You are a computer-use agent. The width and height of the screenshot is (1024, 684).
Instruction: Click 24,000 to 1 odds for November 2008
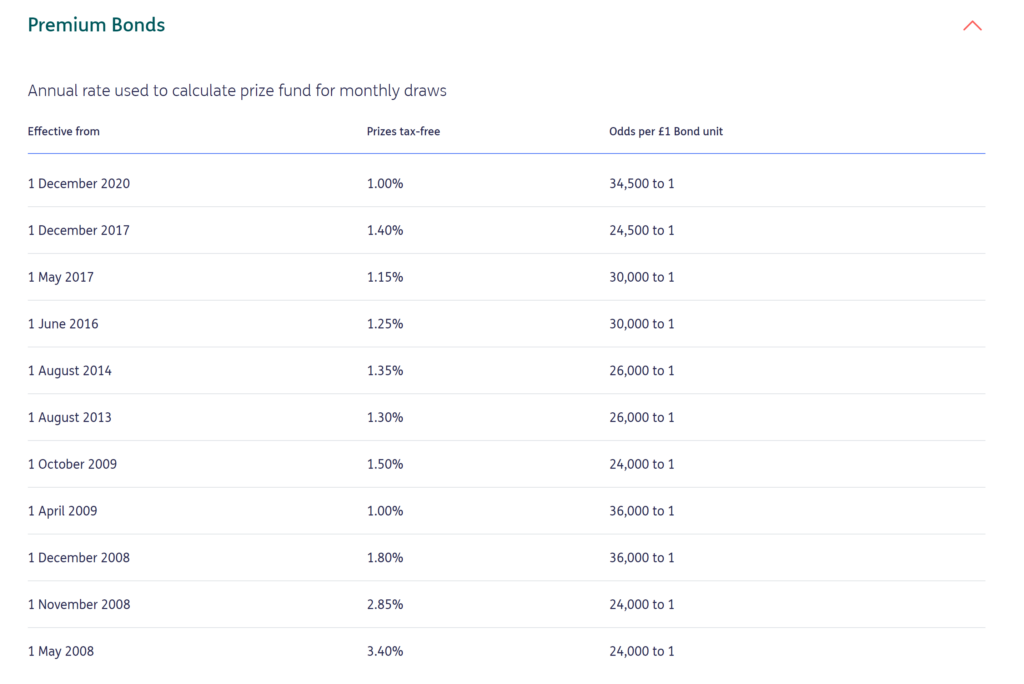point(641,605)
